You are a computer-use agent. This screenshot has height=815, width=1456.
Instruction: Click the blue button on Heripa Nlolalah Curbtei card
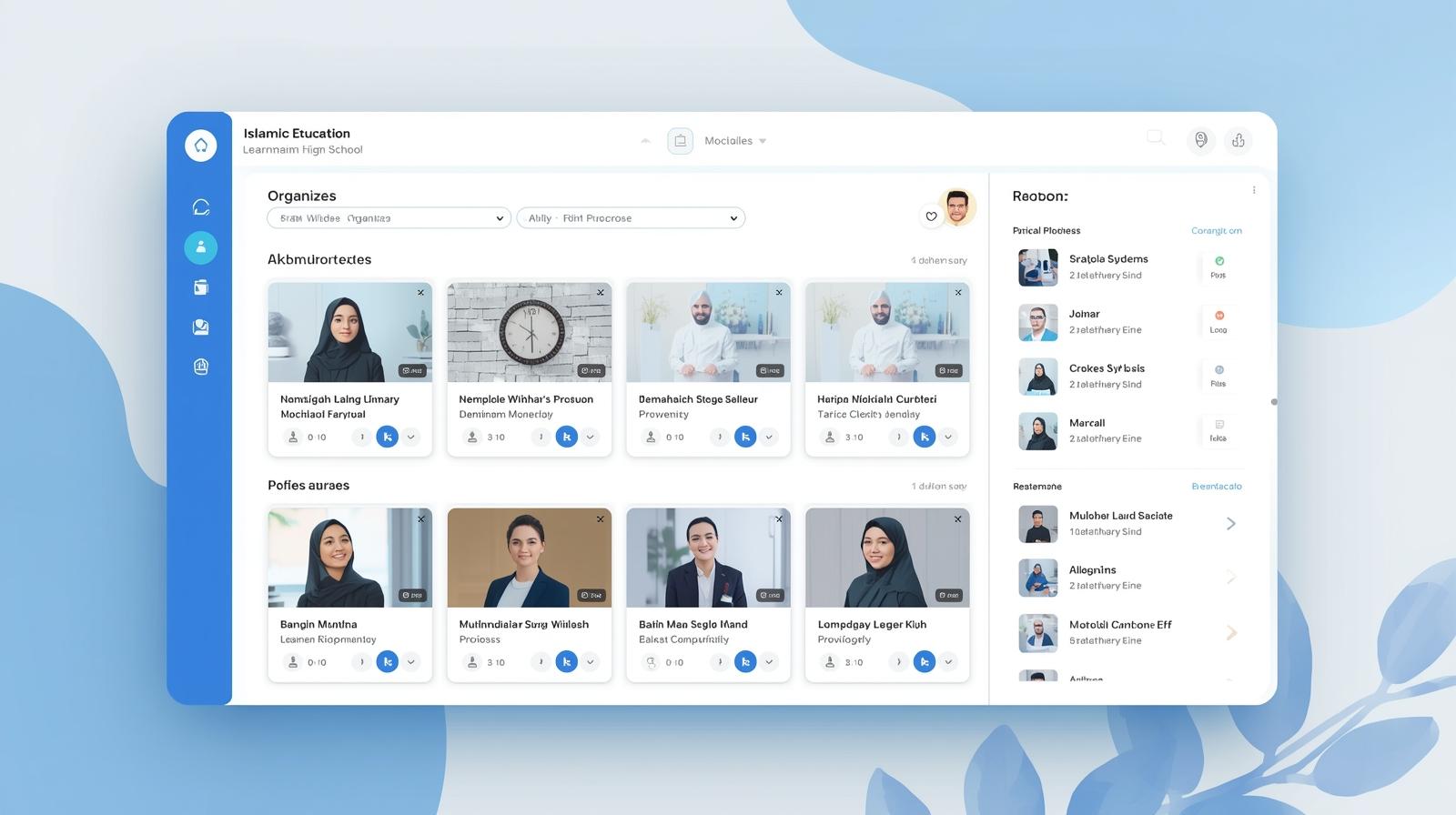click(925, 437)
